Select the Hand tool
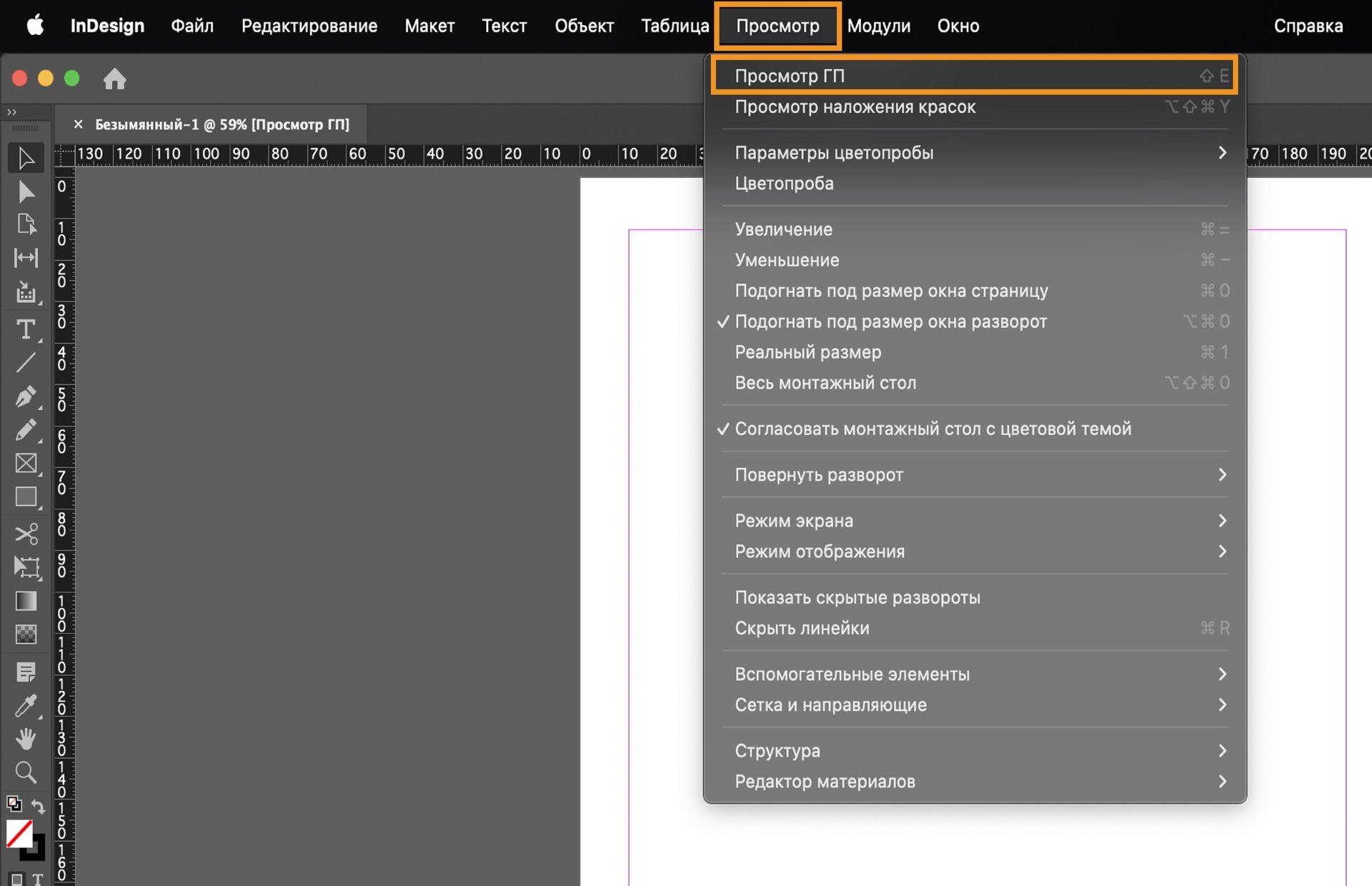This screenshot has width=1372, height=886. tap(26, 739)
